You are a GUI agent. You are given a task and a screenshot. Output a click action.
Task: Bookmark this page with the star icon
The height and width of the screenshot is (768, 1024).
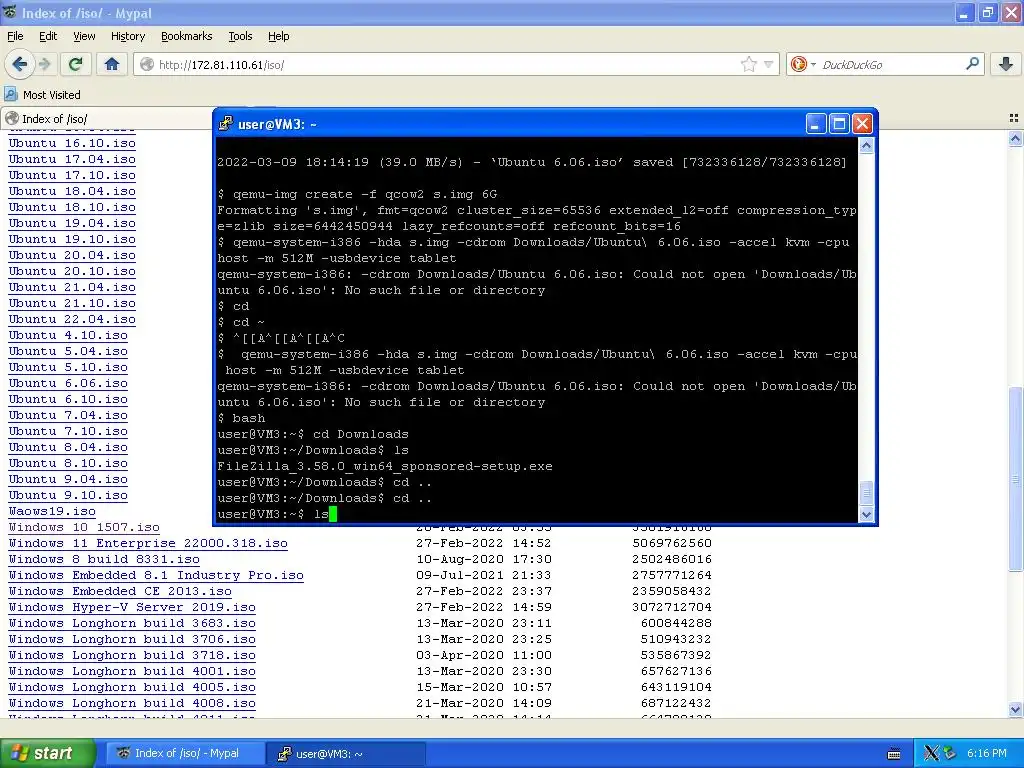pos(748,64)
